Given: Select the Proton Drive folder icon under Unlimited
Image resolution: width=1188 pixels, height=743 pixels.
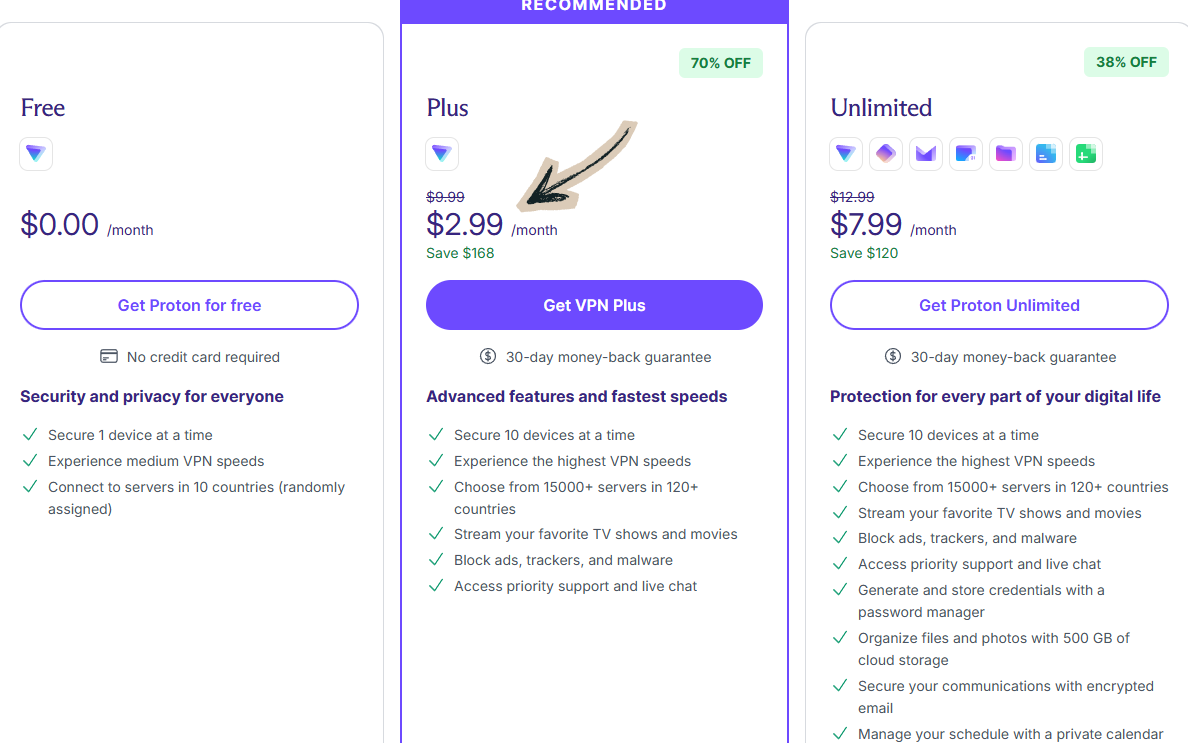Looking at the screenshot, I should [1006, 154].
